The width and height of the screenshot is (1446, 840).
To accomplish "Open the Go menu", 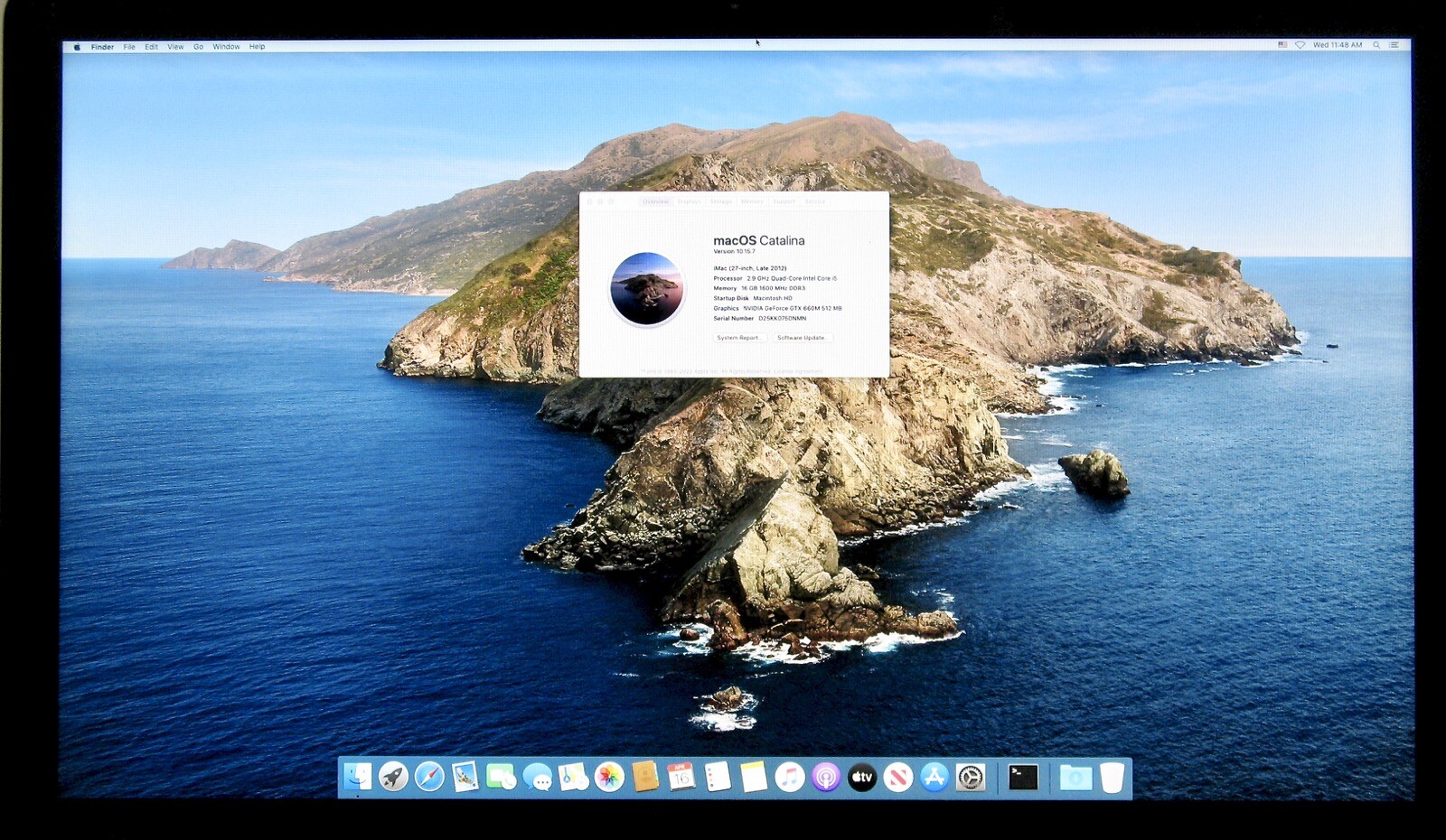I will (198, 46).
